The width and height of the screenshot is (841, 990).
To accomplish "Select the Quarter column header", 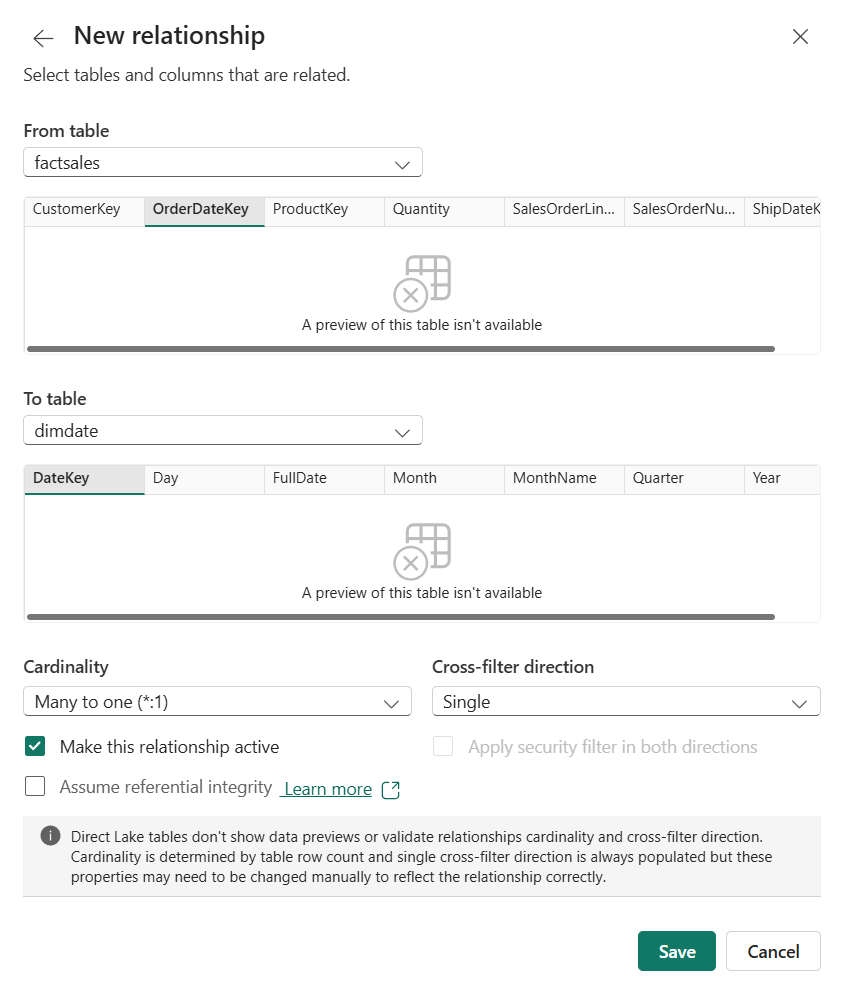I will tap(684, 479).
